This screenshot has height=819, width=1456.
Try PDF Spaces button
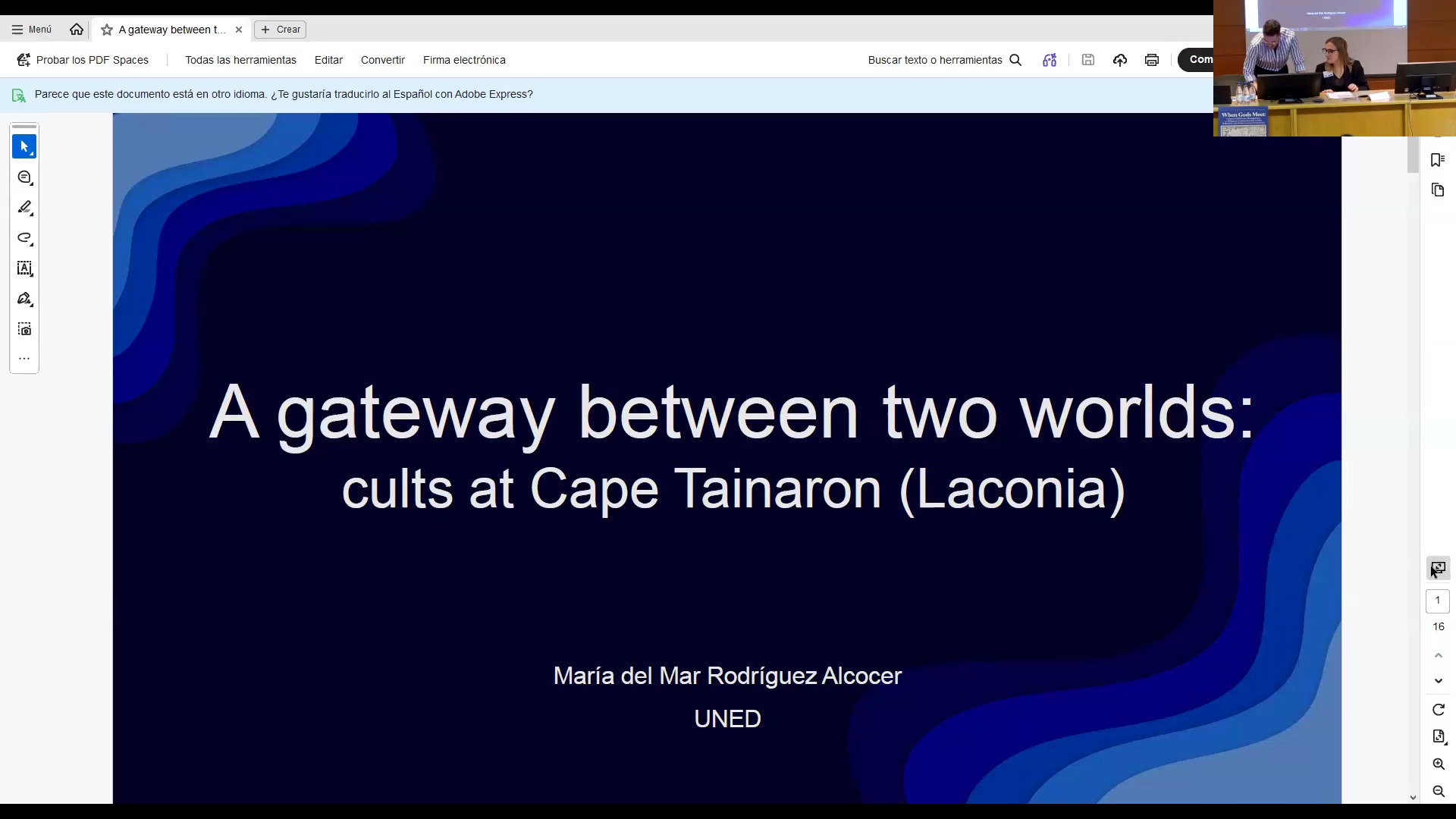tap(83, 60)
